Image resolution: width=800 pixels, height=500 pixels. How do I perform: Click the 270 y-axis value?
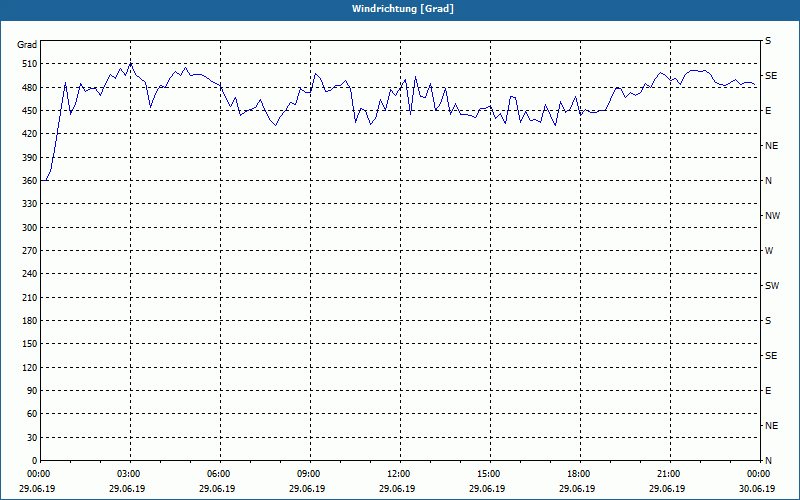[30, 251]
